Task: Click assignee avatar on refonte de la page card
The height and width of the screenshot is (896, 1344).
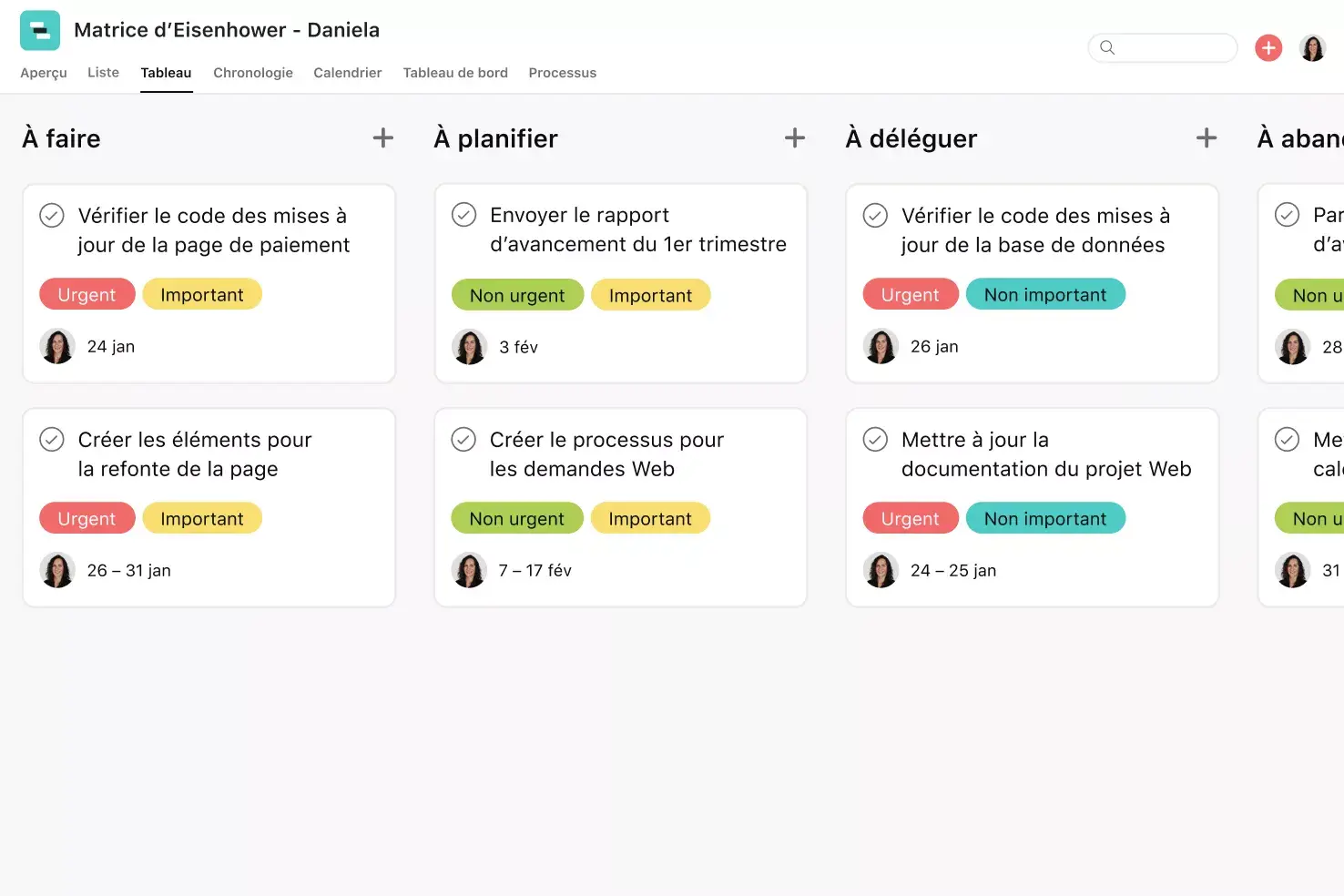Action: click(x=57, y=570)
